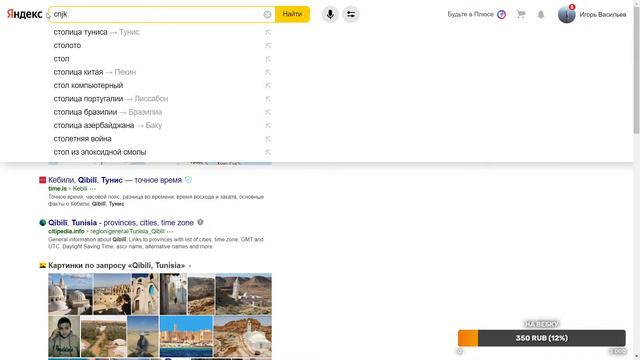The height and width of the screenshot is (360, 640).
Task: Expand menu dots after time.is › Kebili
Action: 93,189
